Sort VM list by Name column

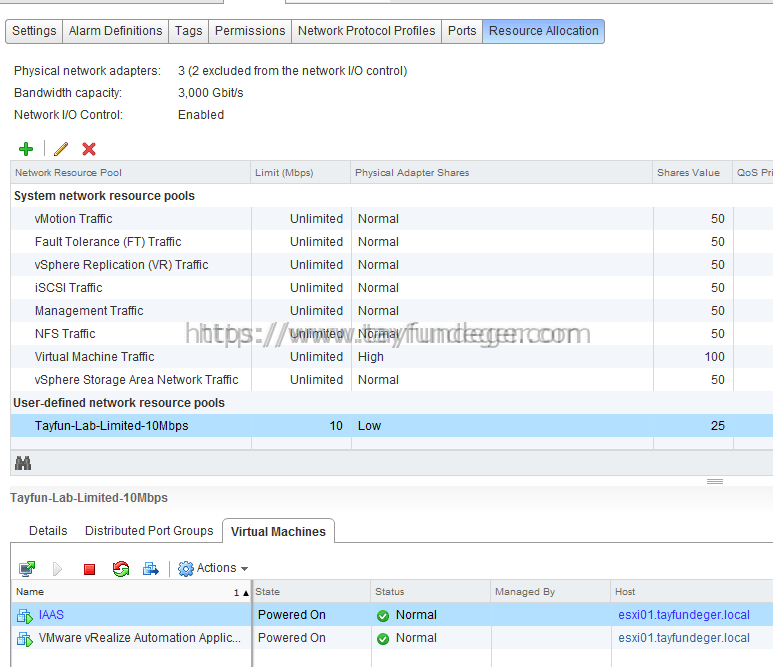(x=131, y=592)
